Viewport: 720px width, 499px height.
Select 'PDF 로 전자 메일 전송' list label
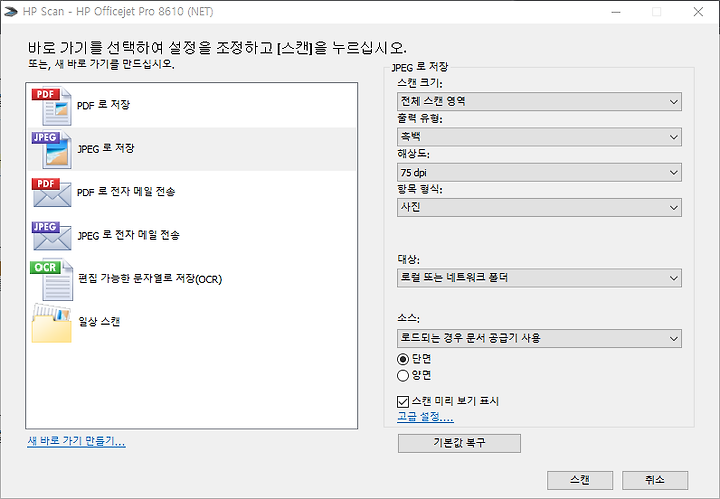click(x=126, y=192)
